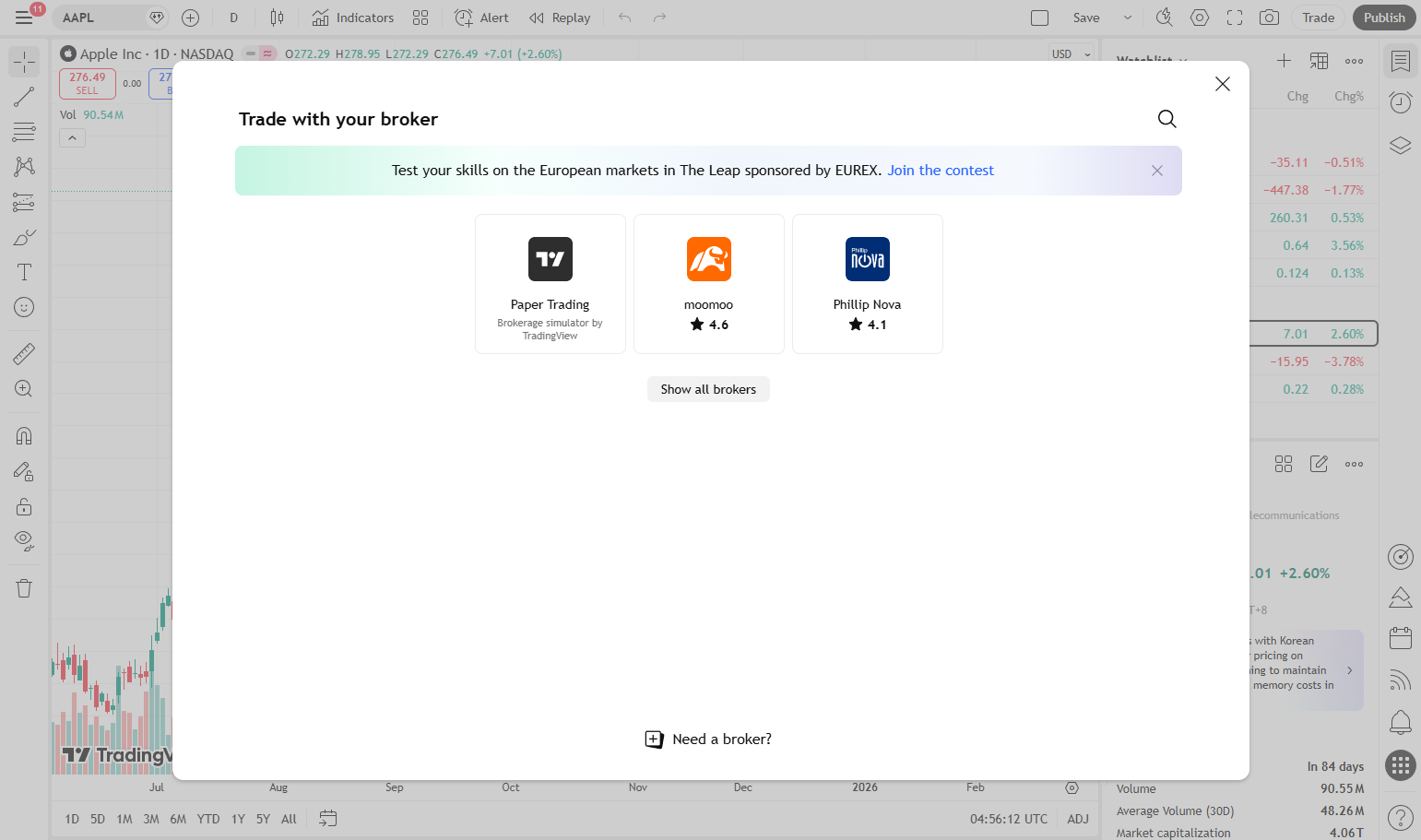Select the 5Y time range
The image size is (1421, 840).
click(263, 819)
